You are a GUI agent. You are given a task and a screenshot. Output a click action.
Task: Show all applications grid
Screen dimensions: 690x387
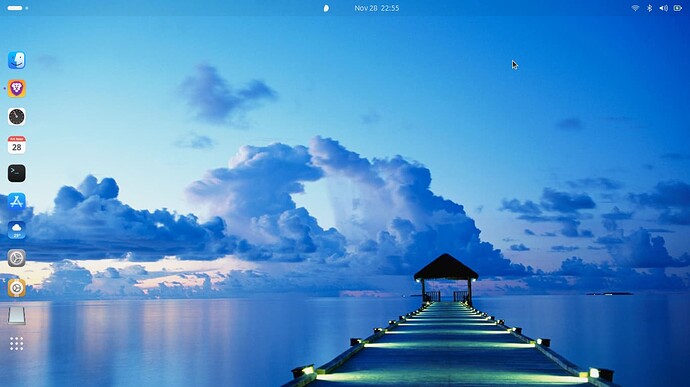tap(17, 343)
